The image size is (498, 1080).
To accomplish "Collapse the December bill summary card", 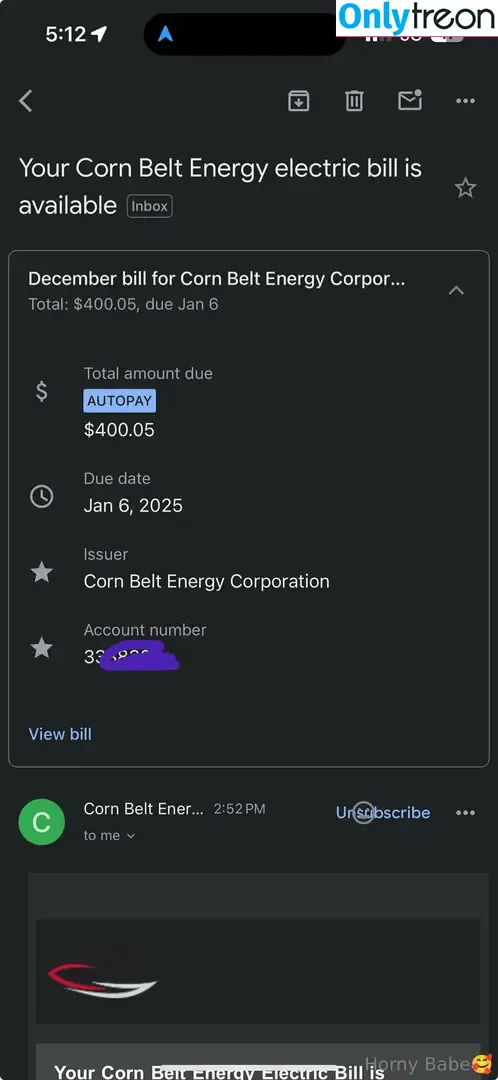I will tap(456, 291).
